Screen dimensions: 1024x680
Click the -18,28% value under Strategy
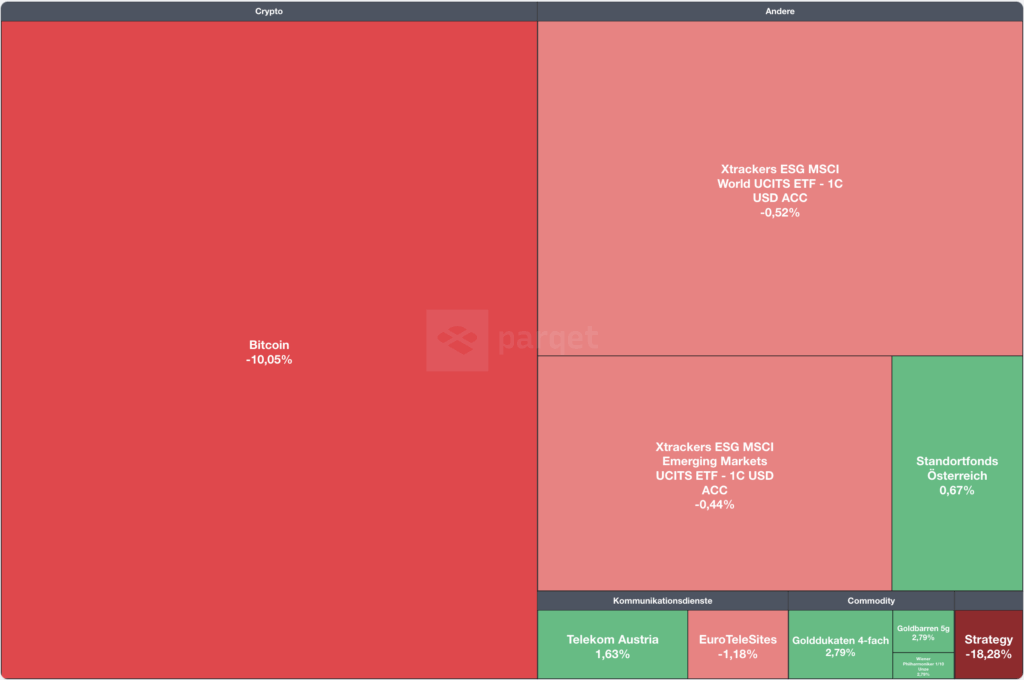[989, 654]
